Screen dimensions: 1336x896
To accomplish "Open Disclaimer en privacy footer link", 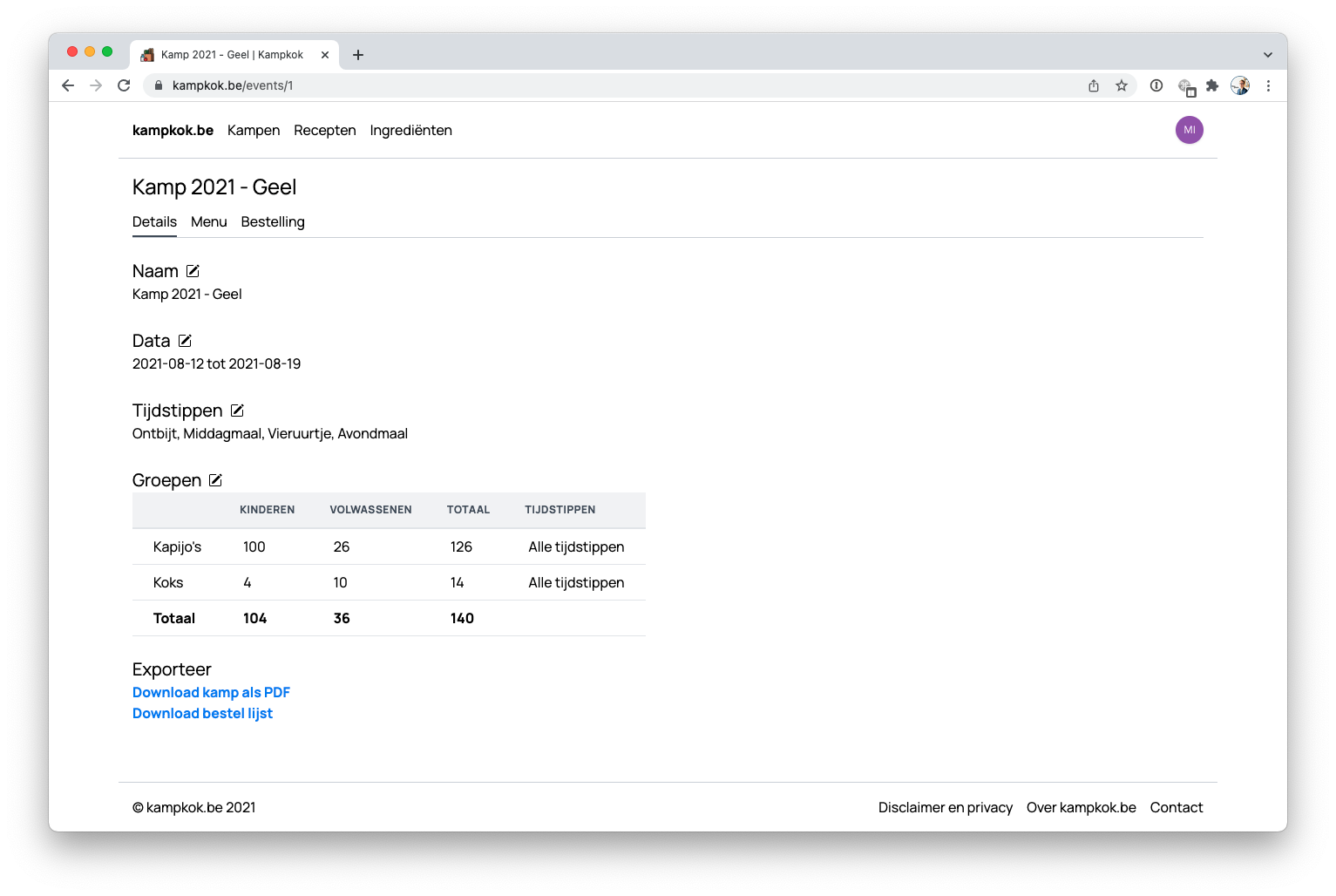I will tap(946, 808).
